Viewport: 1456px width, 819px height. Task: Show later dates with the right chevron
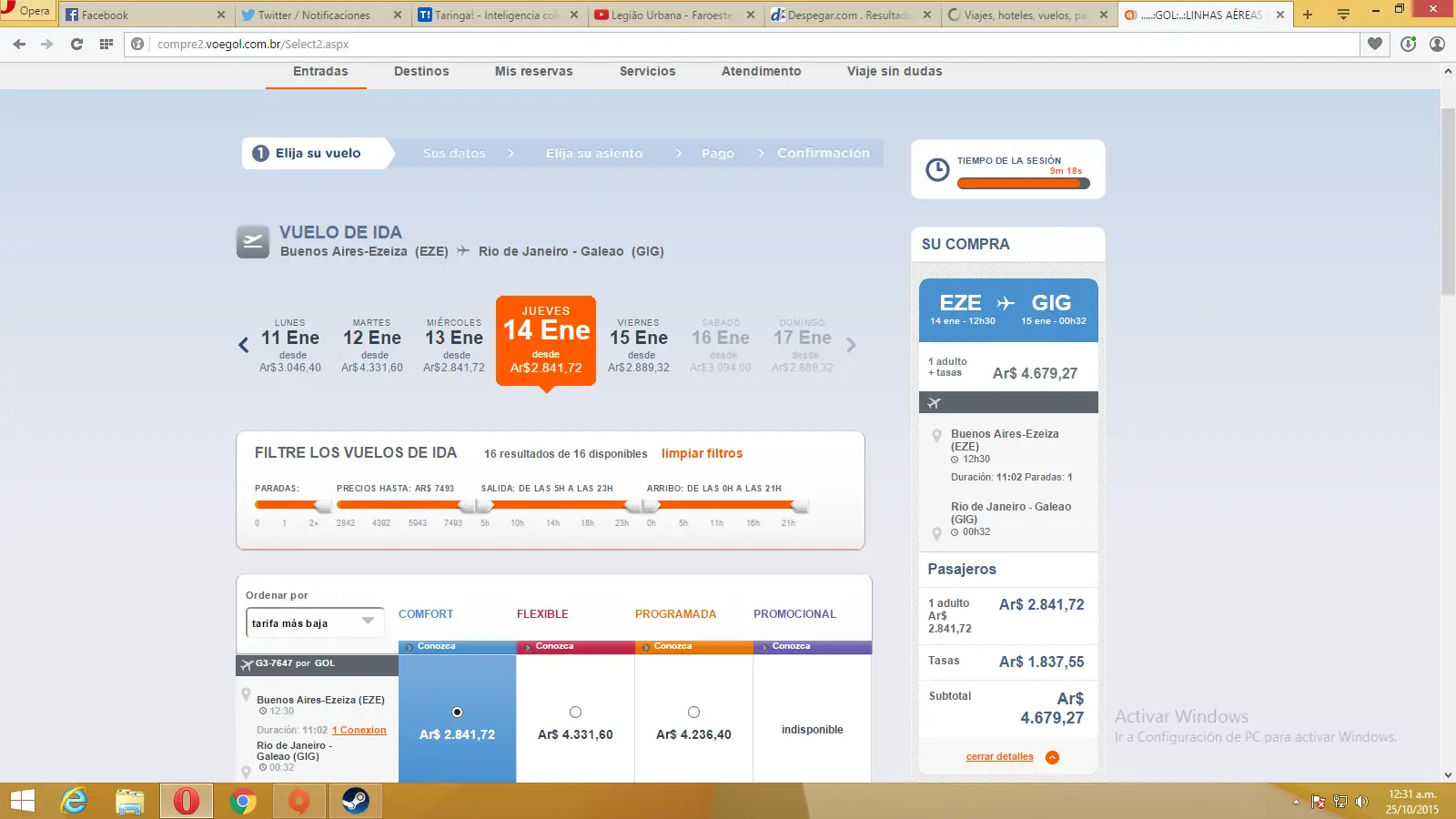click(851, 345)
